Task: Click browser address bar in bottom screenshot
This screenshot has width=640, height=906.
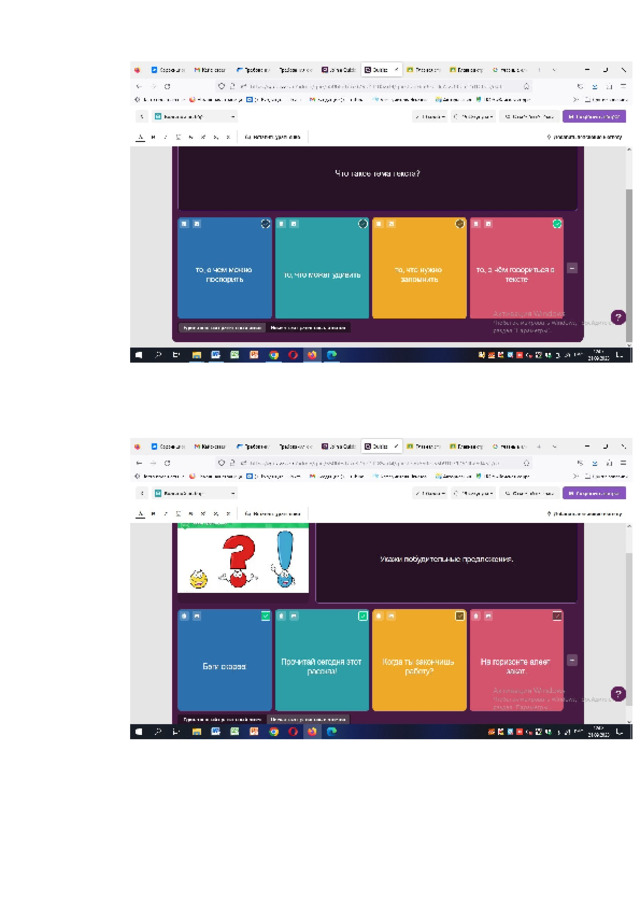Action: (374, 463)
